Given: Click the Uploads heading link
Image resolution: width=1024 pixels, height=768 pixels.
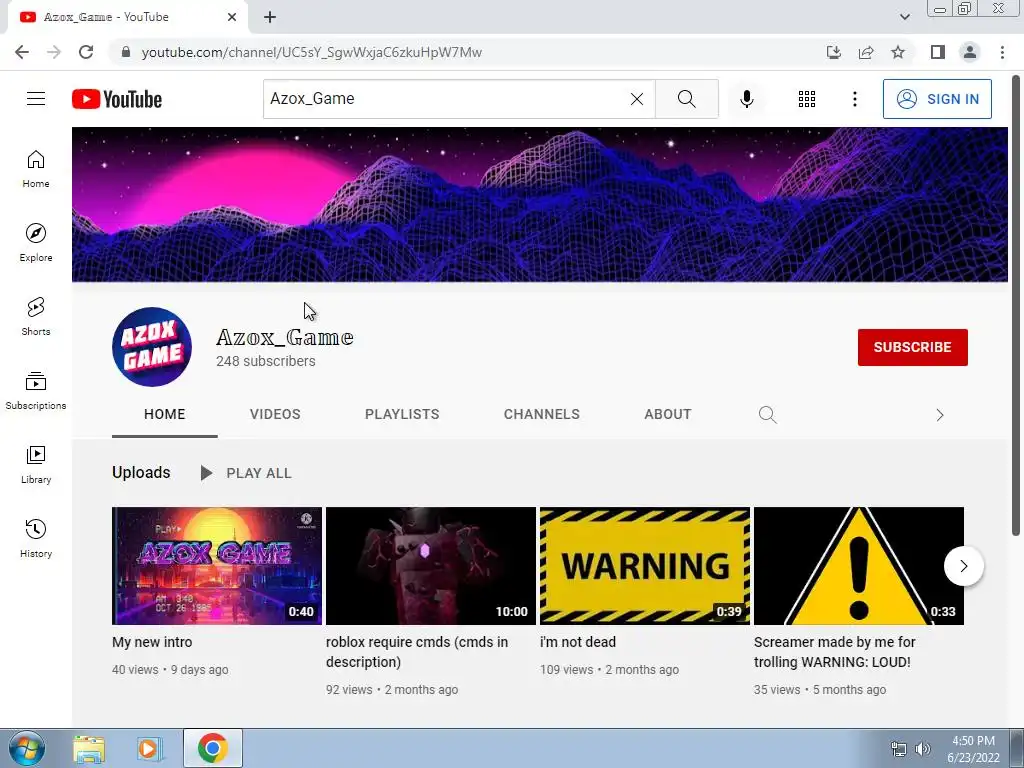Looking at the screenshot, I should tap(141, 472).
